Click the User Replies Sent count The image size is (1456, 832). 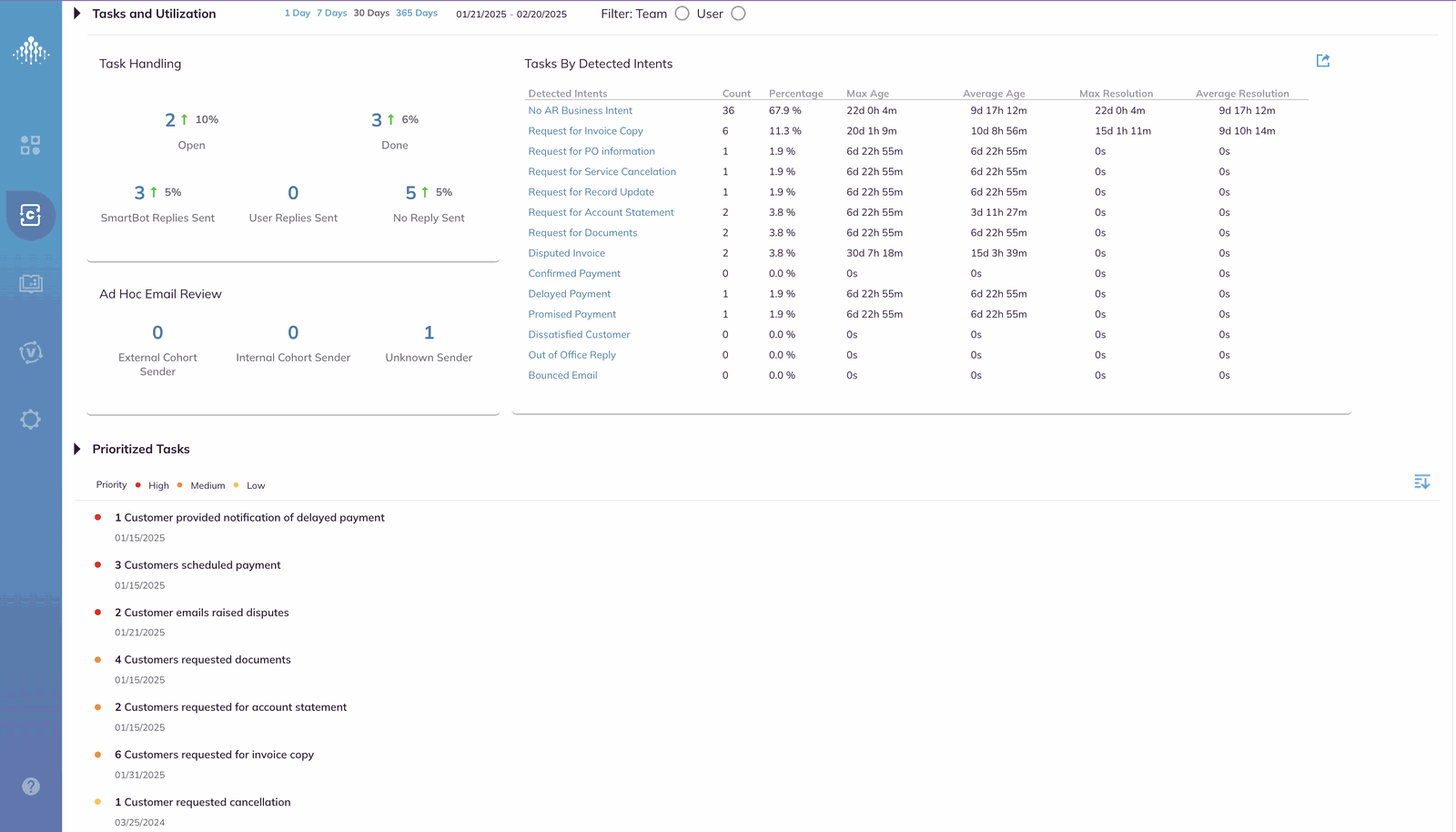coord(293,193)
